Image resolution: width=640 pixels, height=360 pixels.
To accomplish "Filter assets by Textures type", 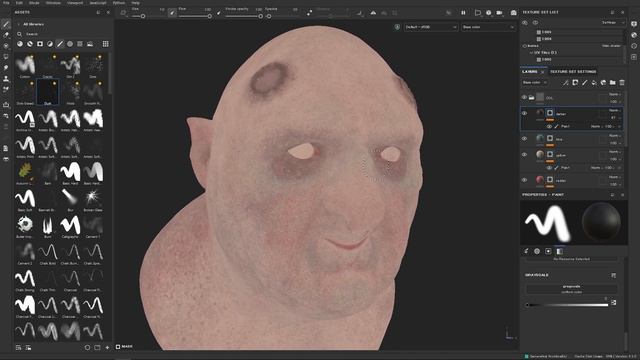I will (80, 44).
